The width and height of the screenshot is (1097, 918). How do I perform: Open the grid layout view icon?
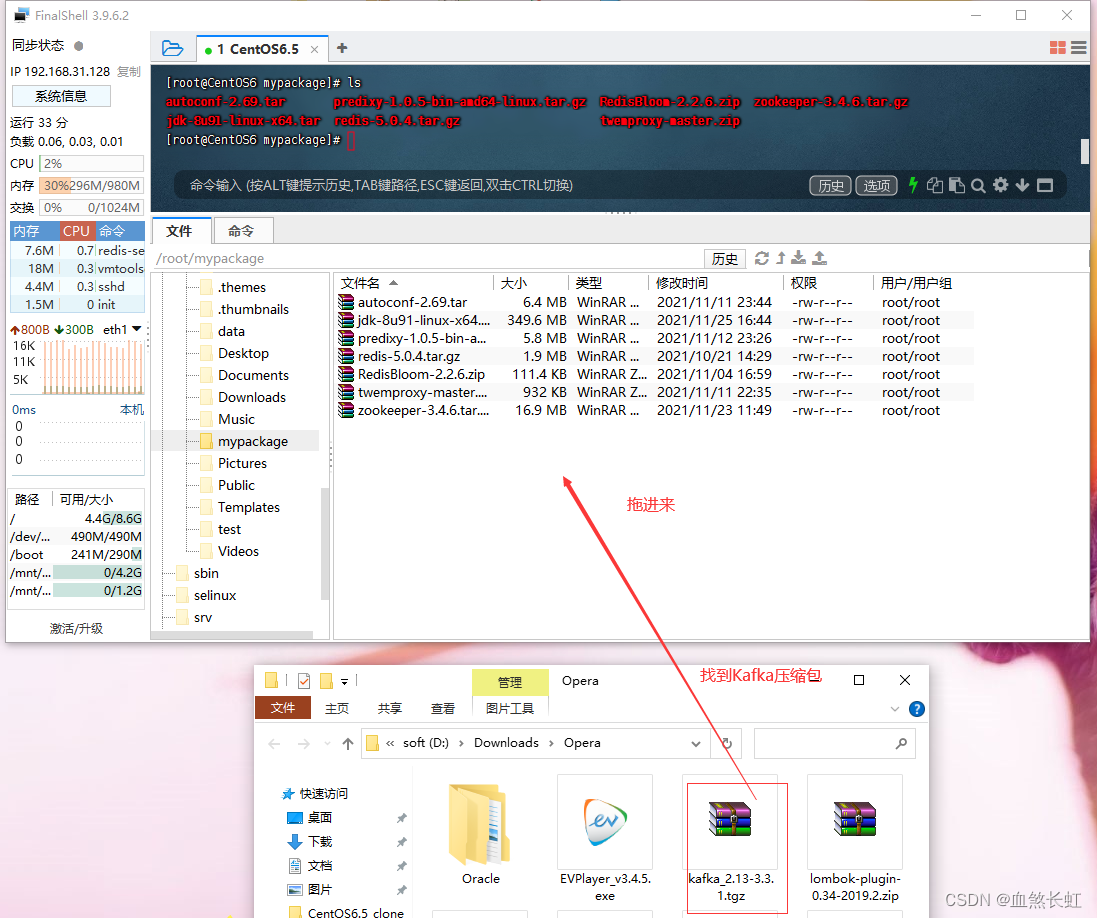coord(1057,48)
